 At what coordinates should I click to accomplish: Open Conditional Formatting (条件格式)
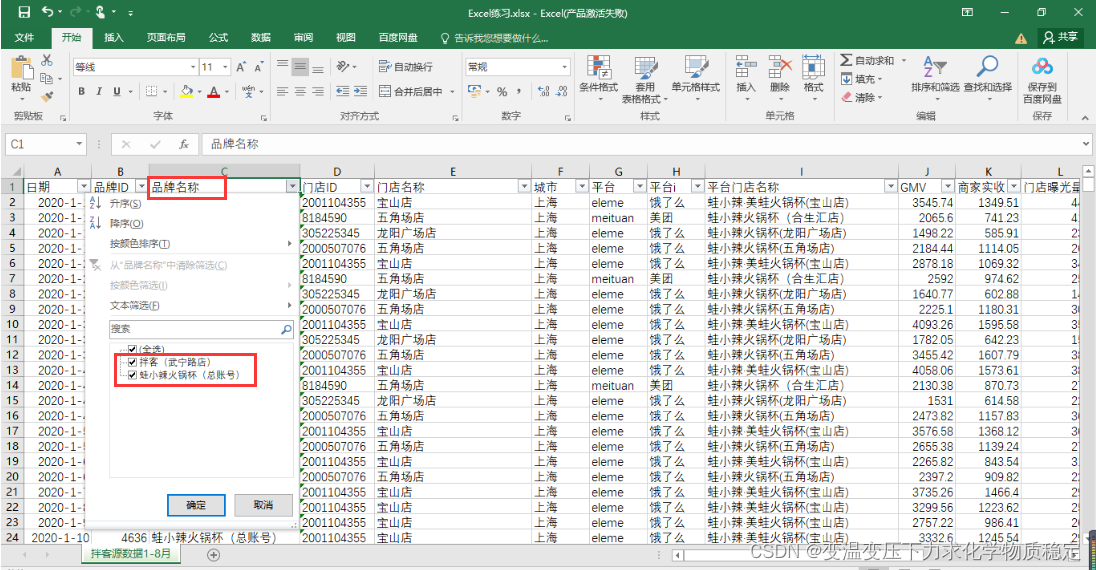click(599, 78)
